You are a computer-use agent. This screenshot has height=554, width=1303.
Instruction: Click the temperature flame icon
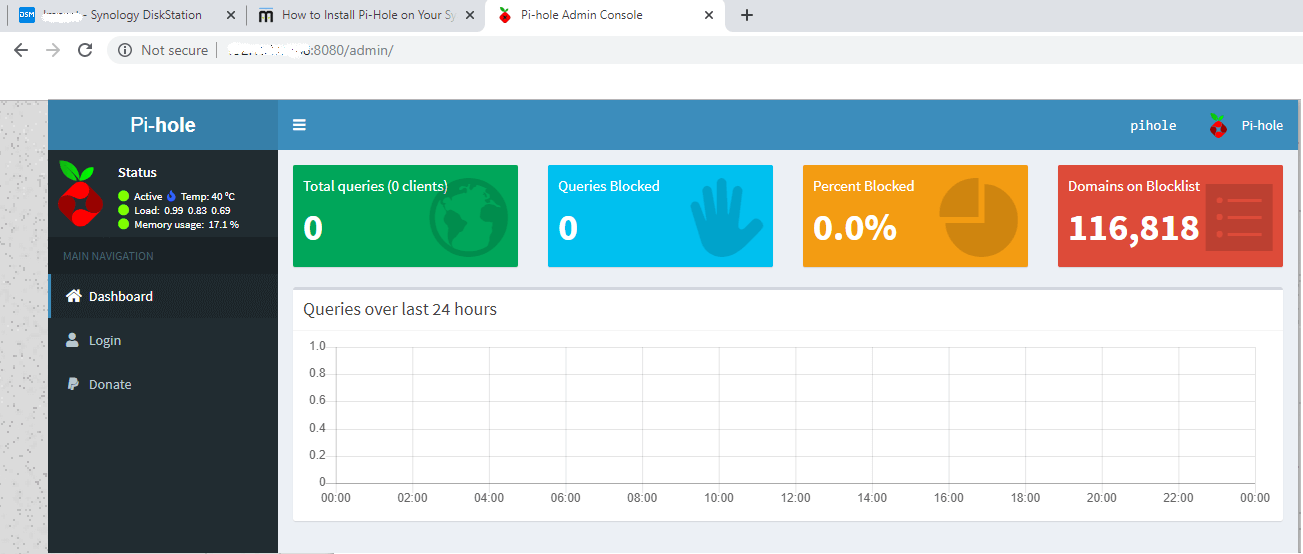click(171, 196)
